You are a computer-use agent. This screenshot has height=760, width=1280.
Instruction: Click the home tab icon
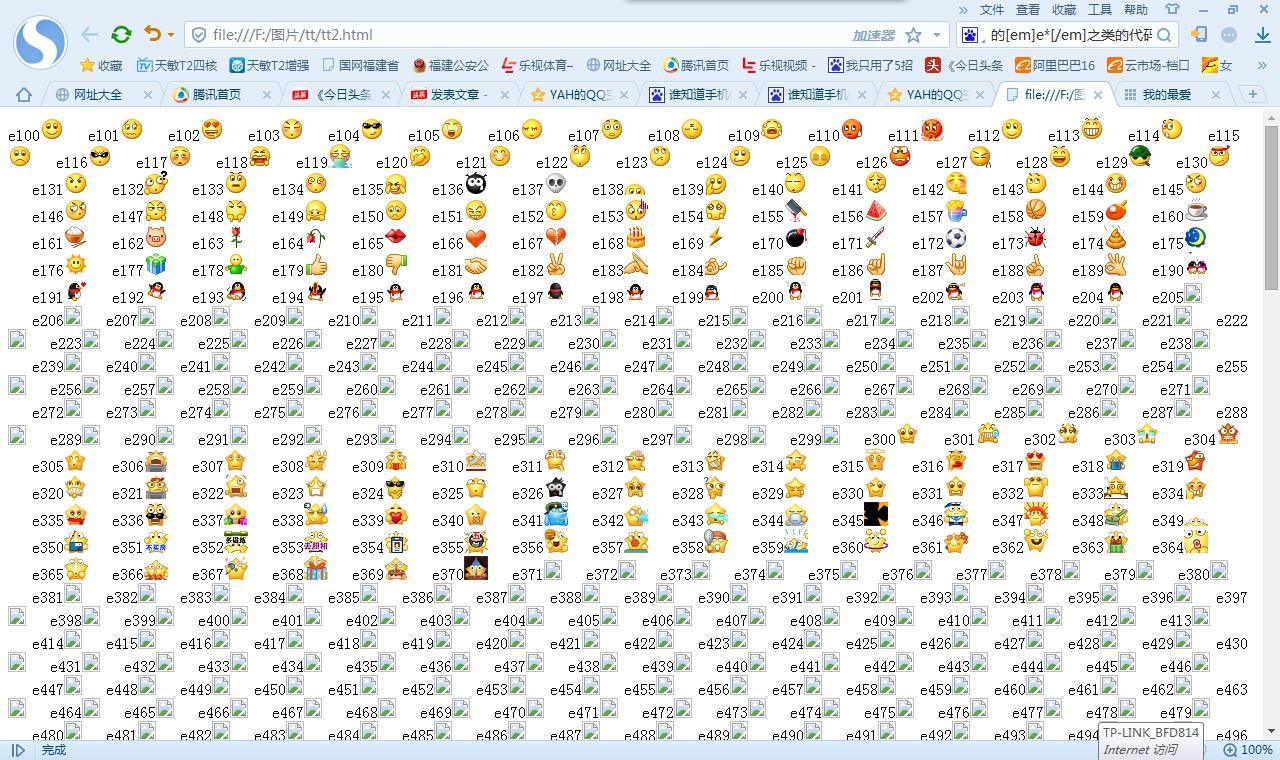click(24, 95)
